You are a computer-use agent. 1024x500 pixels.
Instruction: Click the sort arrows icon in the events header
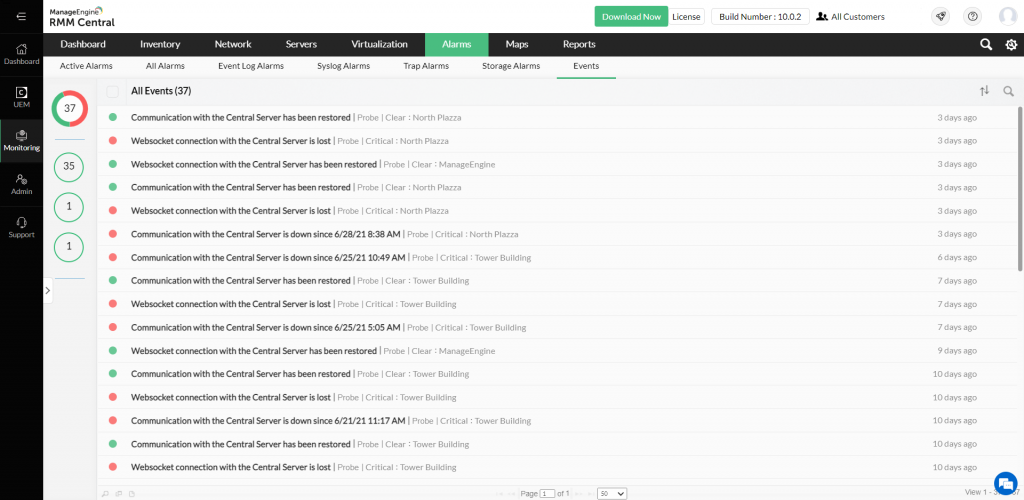984,91
